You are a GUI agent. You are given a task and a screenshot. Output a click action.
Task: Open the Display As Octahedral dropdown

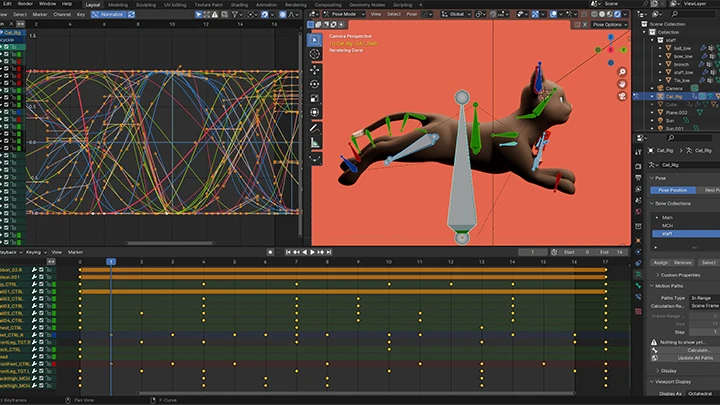703,394
